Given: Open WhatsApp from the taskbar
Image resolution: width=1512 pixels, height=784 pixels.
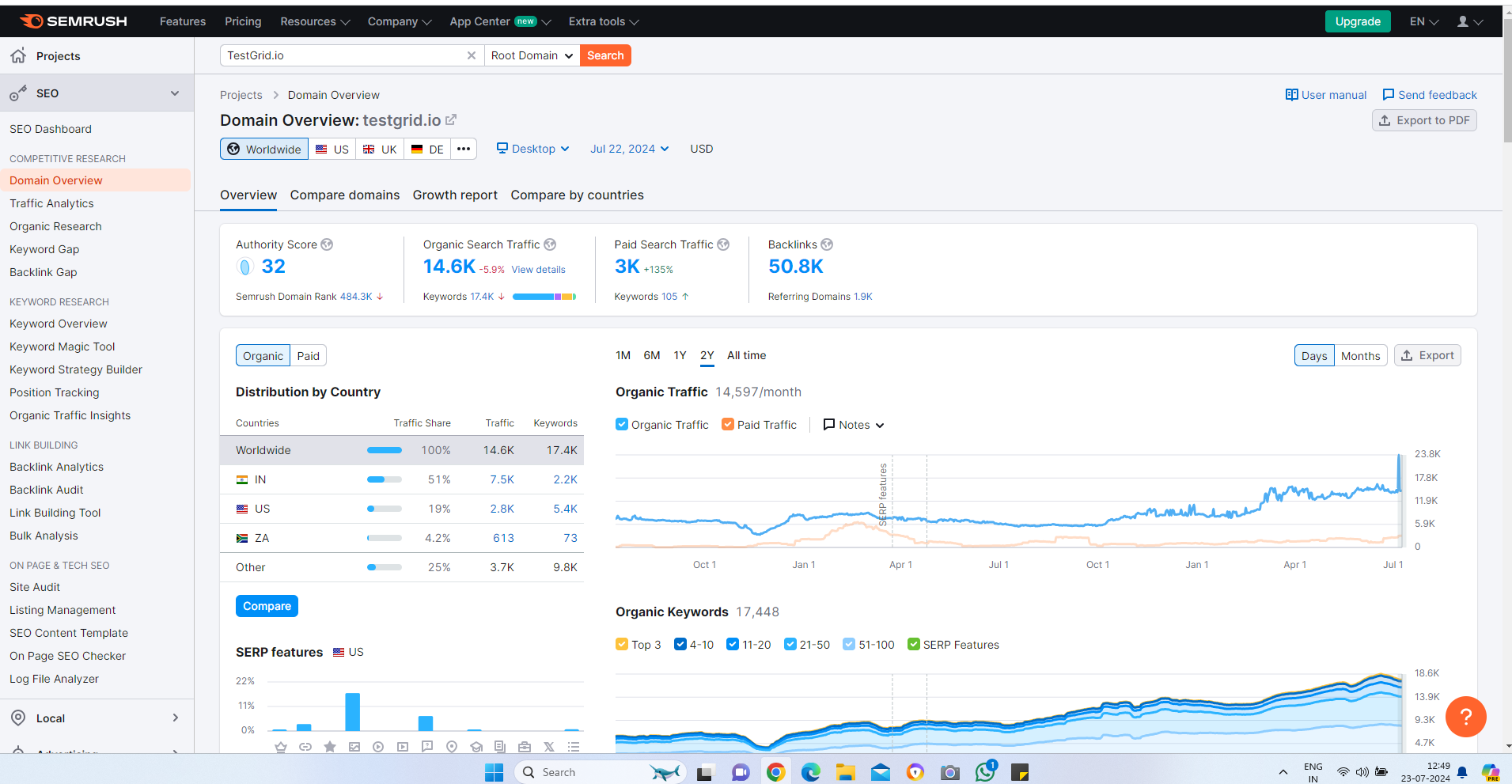Looking at the screenshot, I should click(x=985, y=772).
